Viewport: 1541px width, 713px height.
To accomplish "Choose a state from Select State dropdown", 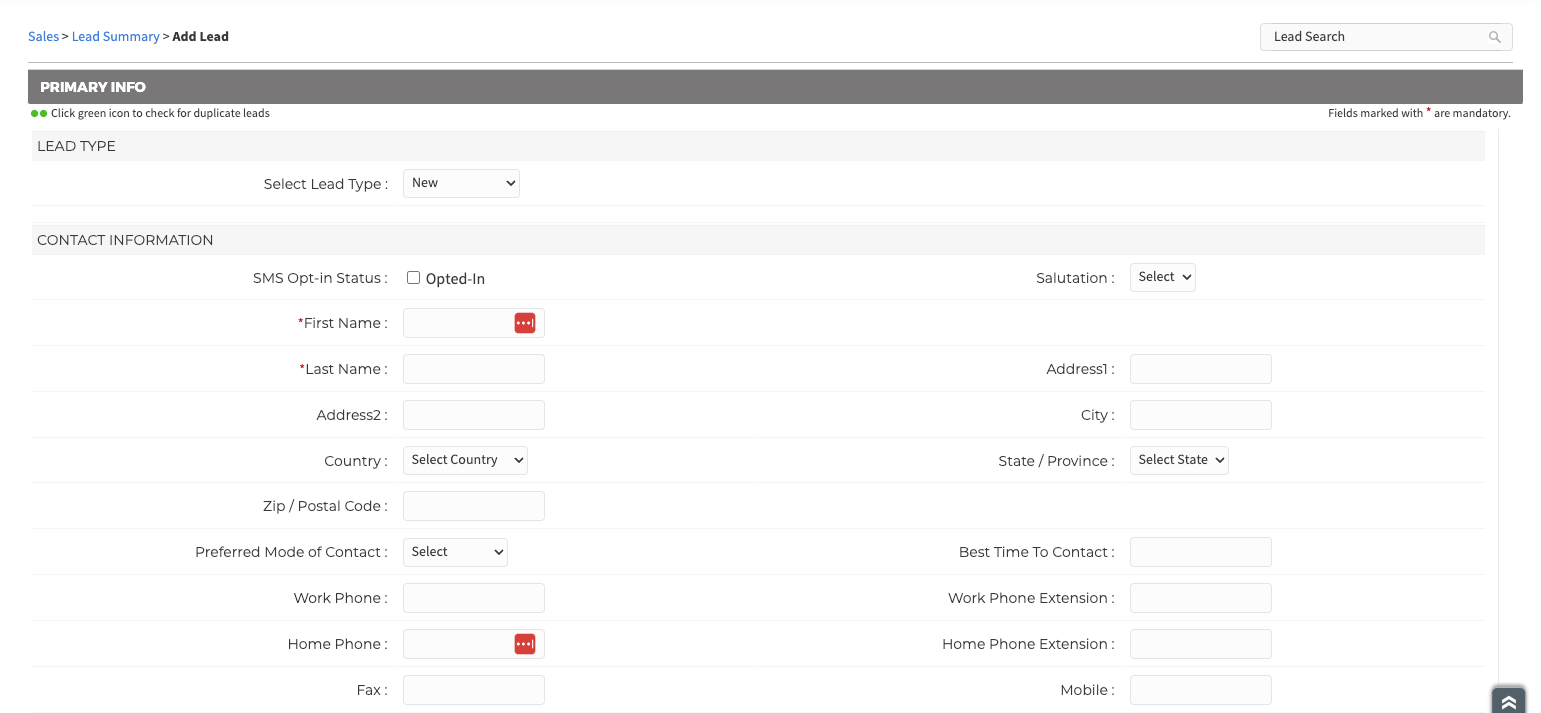I will [1178, 460].
